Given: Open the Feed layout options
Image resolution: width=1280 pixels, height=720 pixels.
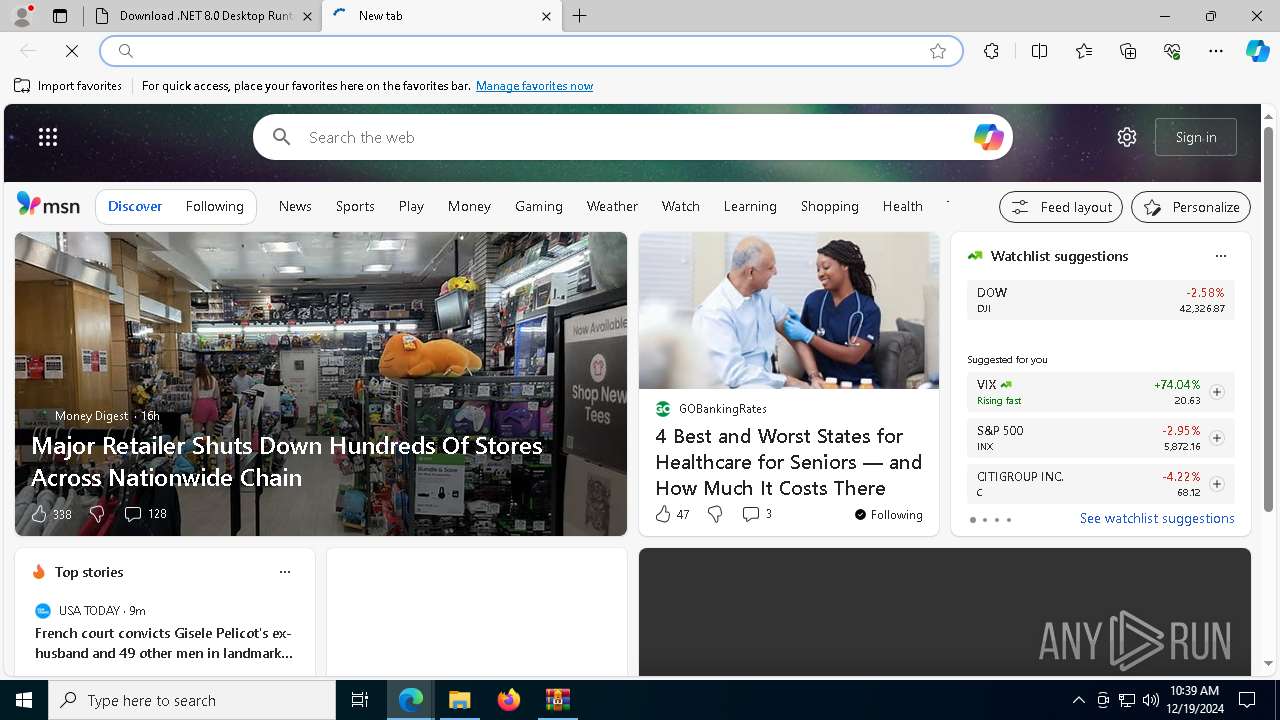Looking at the screenshot, I should pyautogui.click(x=1061, y=207).
